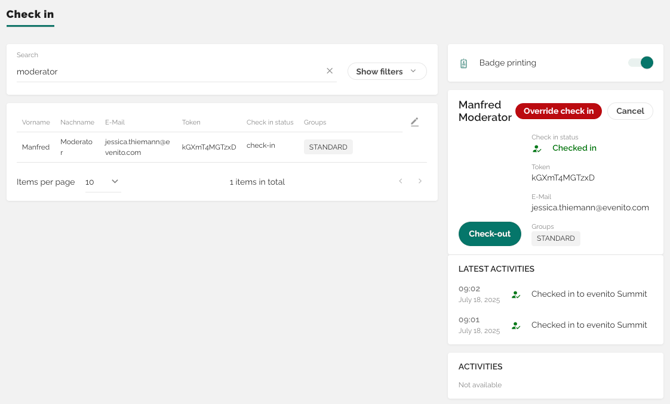Click the STANDARD group tag in details panel

555,239
